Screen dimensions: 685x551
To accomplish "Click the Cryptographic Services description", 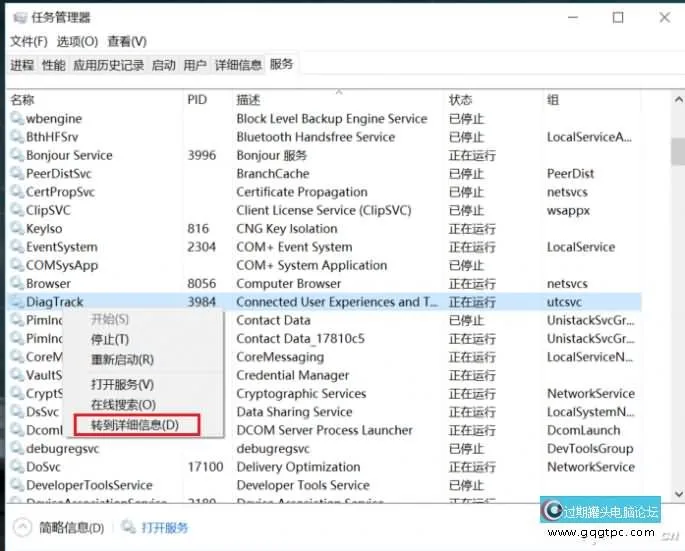I will (x=301, y=394).
